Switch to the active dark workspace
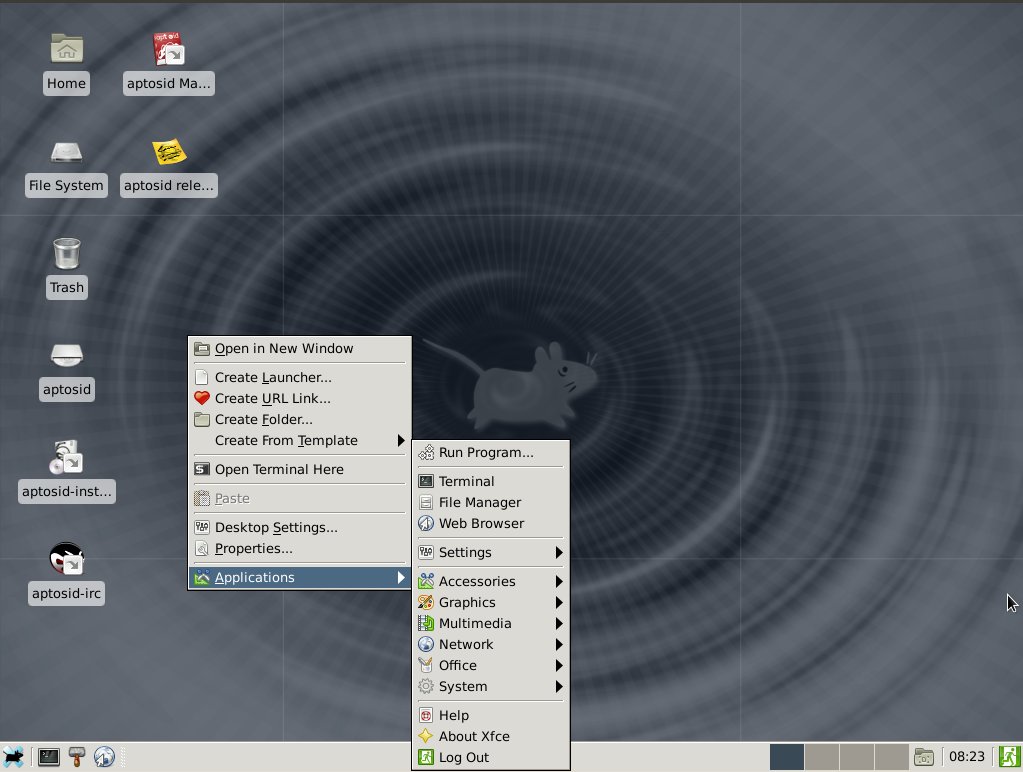This screenshot has height=772, width=1023. 787,757
